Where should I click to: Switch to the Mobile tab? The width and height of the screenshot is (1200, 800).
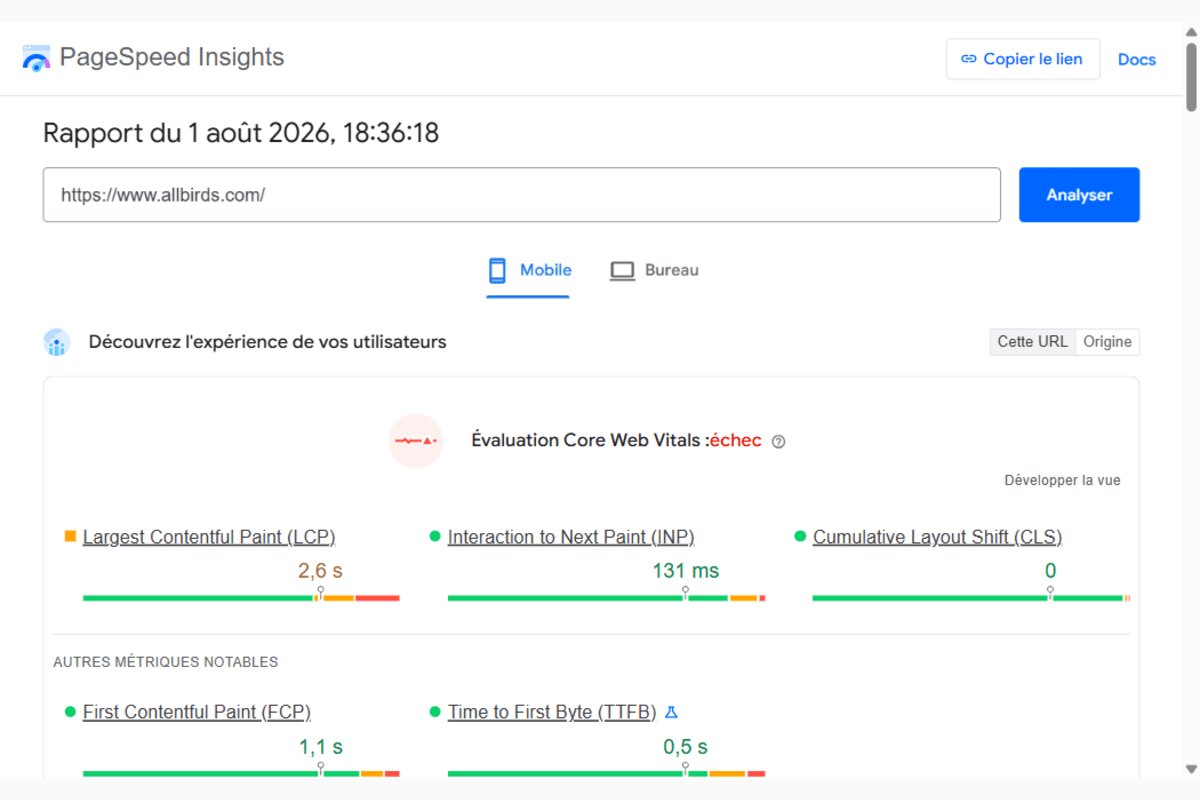[x=528, y=271]
